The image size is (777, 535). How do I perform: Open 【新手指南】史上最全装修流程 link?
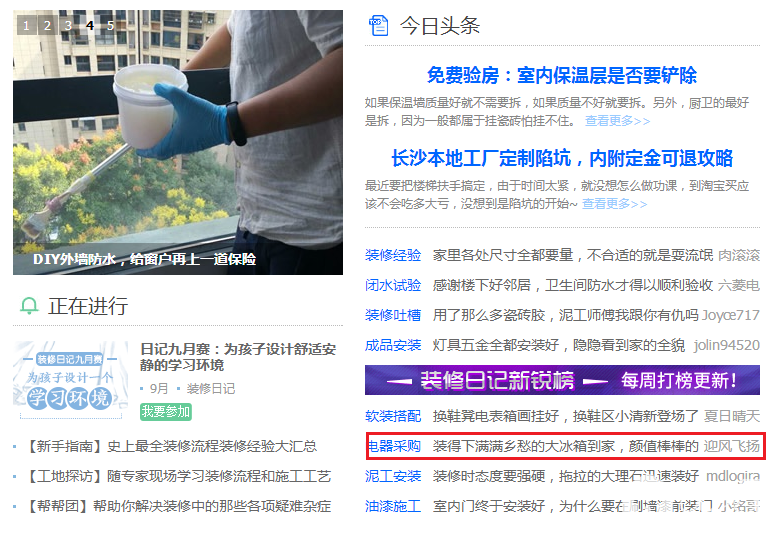170,446
